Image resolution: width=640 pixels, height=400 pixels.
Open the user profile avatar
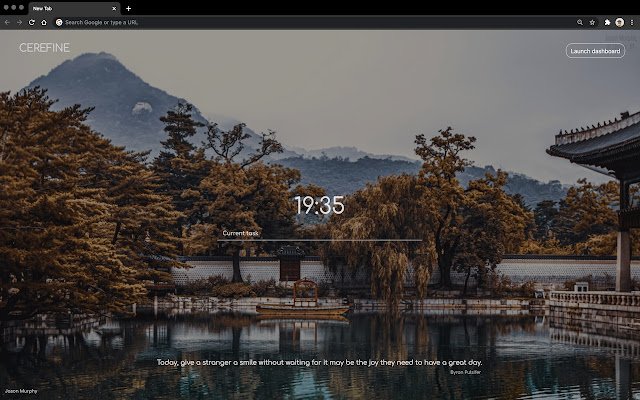[620, 22]
